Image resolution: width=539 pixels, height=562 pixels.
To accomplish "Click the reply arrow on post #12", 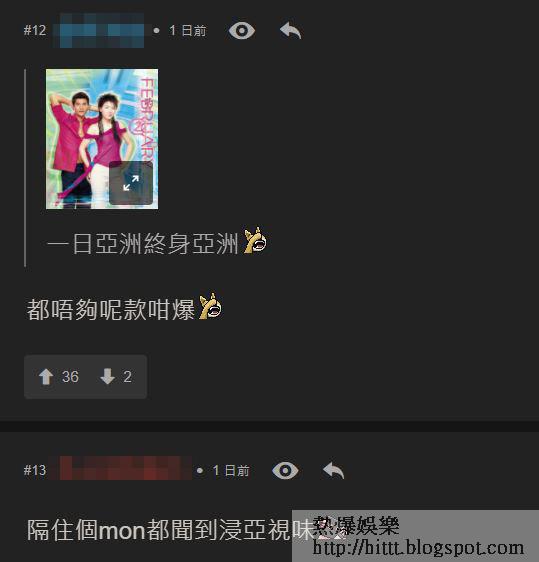I will click(291, 30).
